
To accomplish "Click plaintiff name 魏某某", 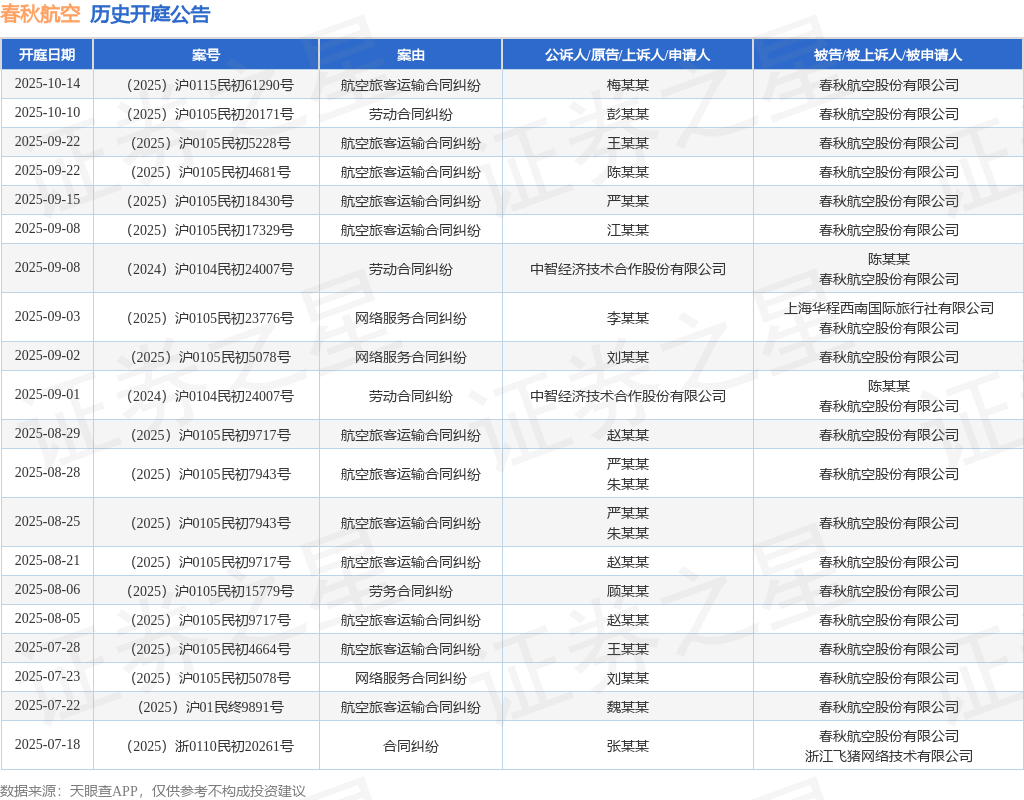I will click(628, 707).
